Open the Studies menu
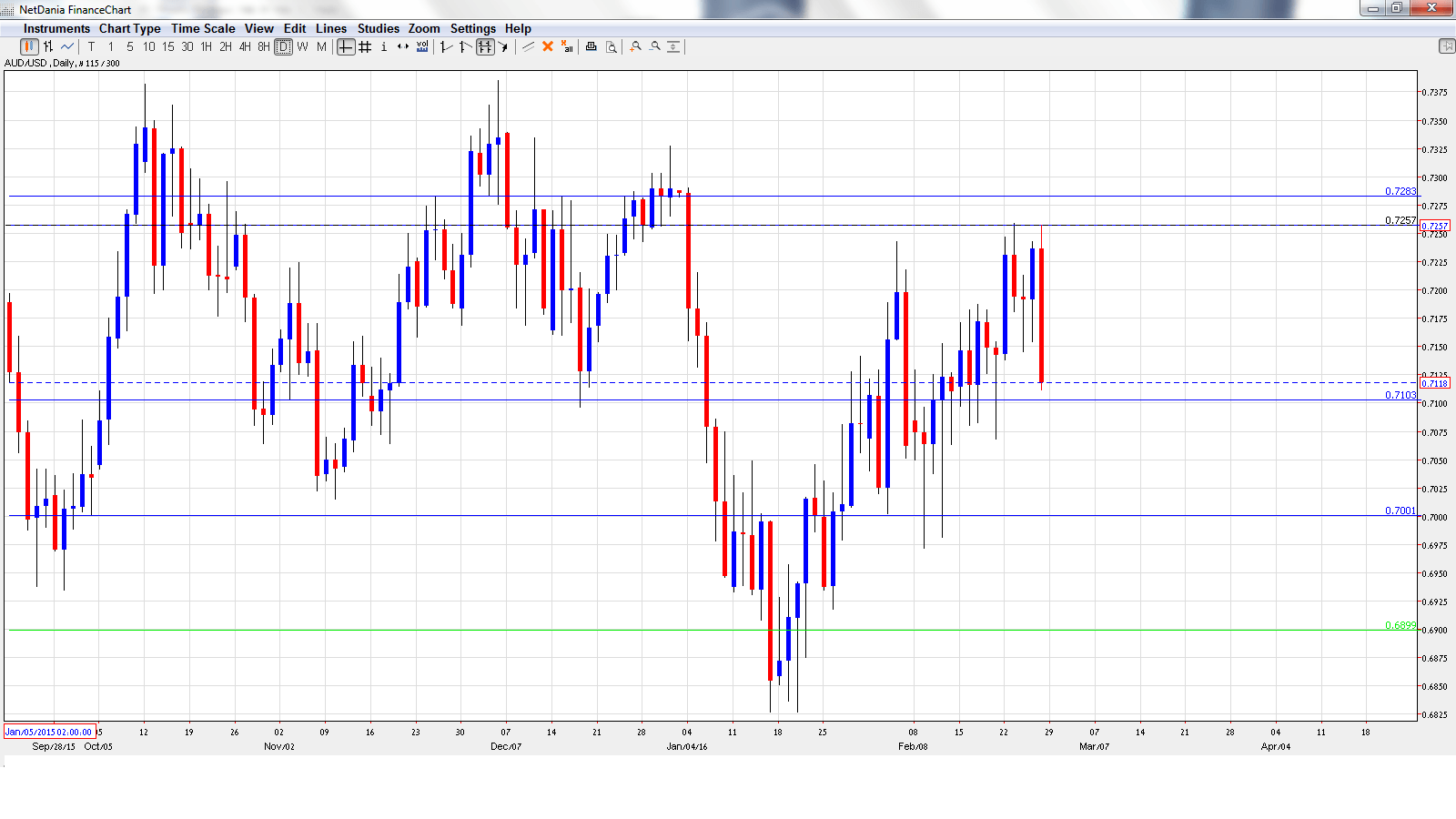Viewport: 1456px width, 819px height. (378, 28)
